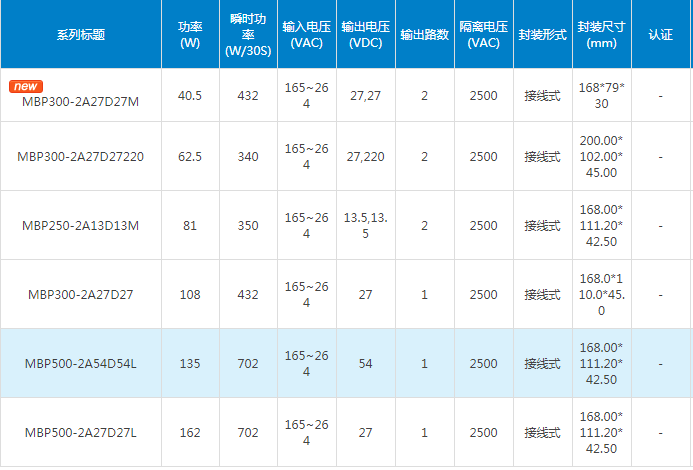Click the 封装形式 column header
Image resolution: width=693 pixels, height=470 pixels.
tap(542, 34)
